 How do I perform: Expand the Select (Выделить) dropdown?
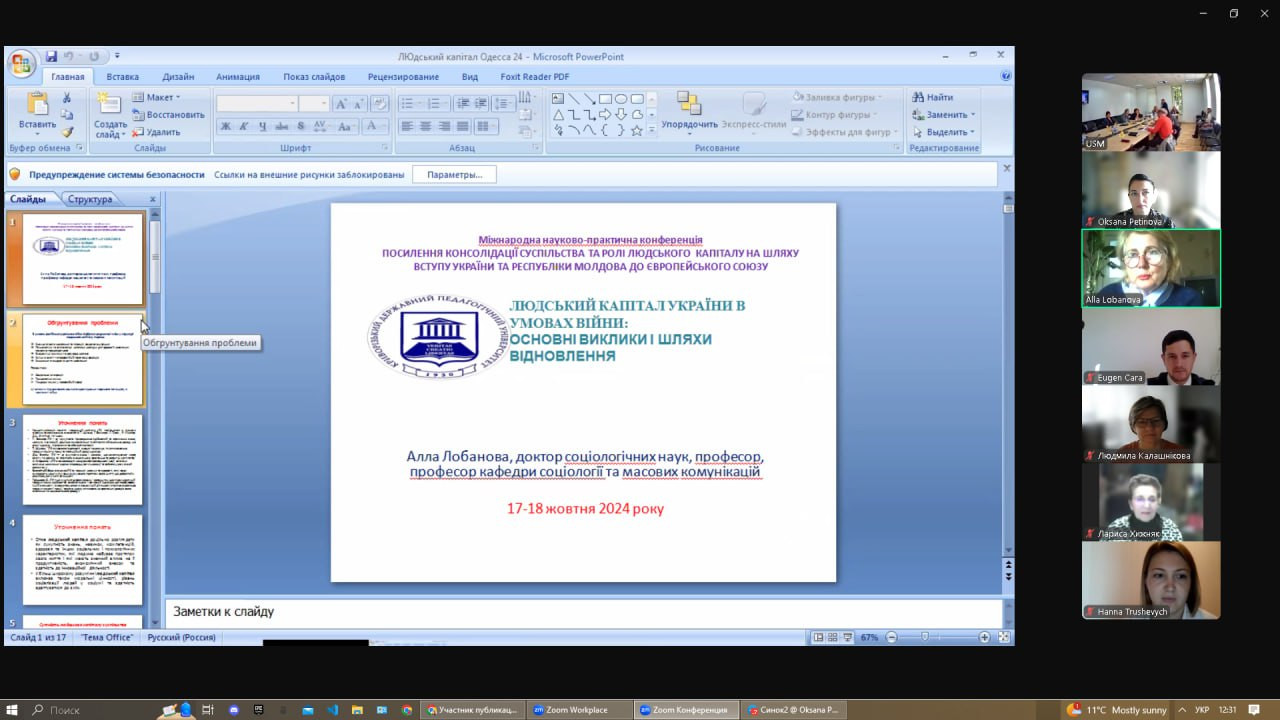click(945, 132)
